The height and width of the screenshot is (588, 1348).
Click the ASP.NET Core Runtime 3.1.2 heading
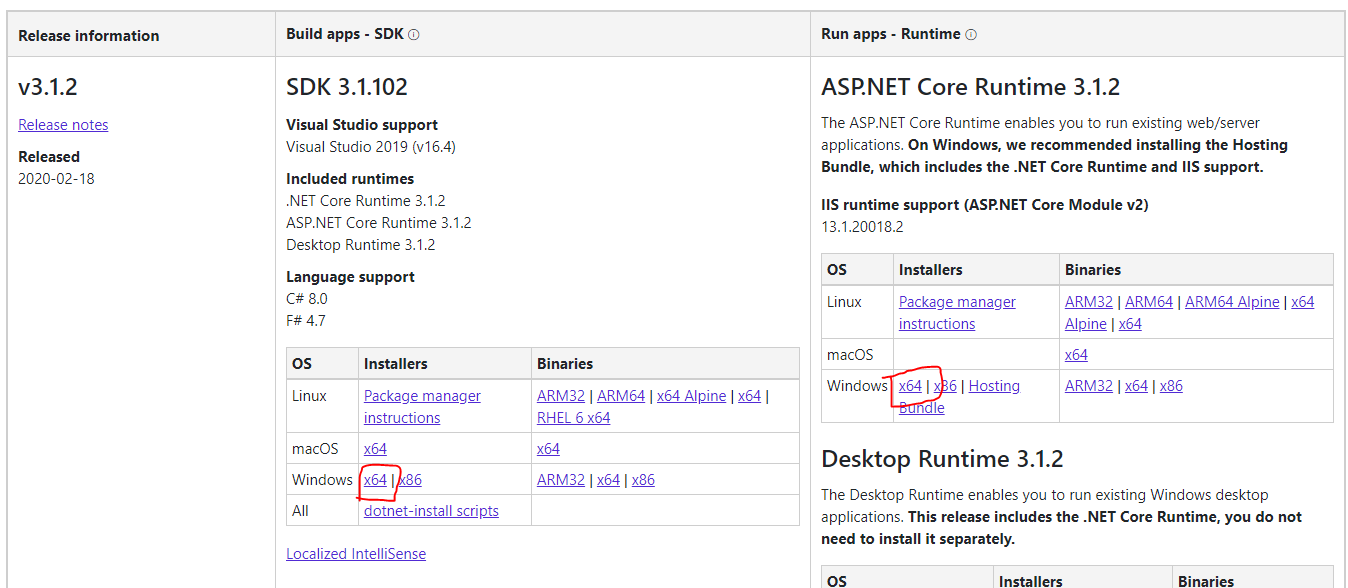[970, 87]
